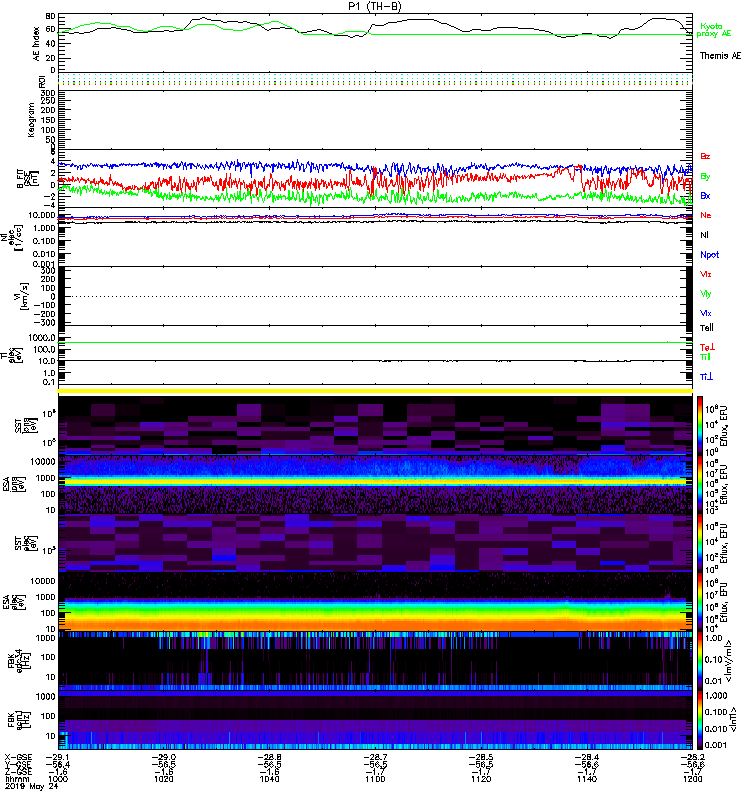Select the green Til temperature legend label
Viewport: 750px width, 800px height.
pos(705,357)
